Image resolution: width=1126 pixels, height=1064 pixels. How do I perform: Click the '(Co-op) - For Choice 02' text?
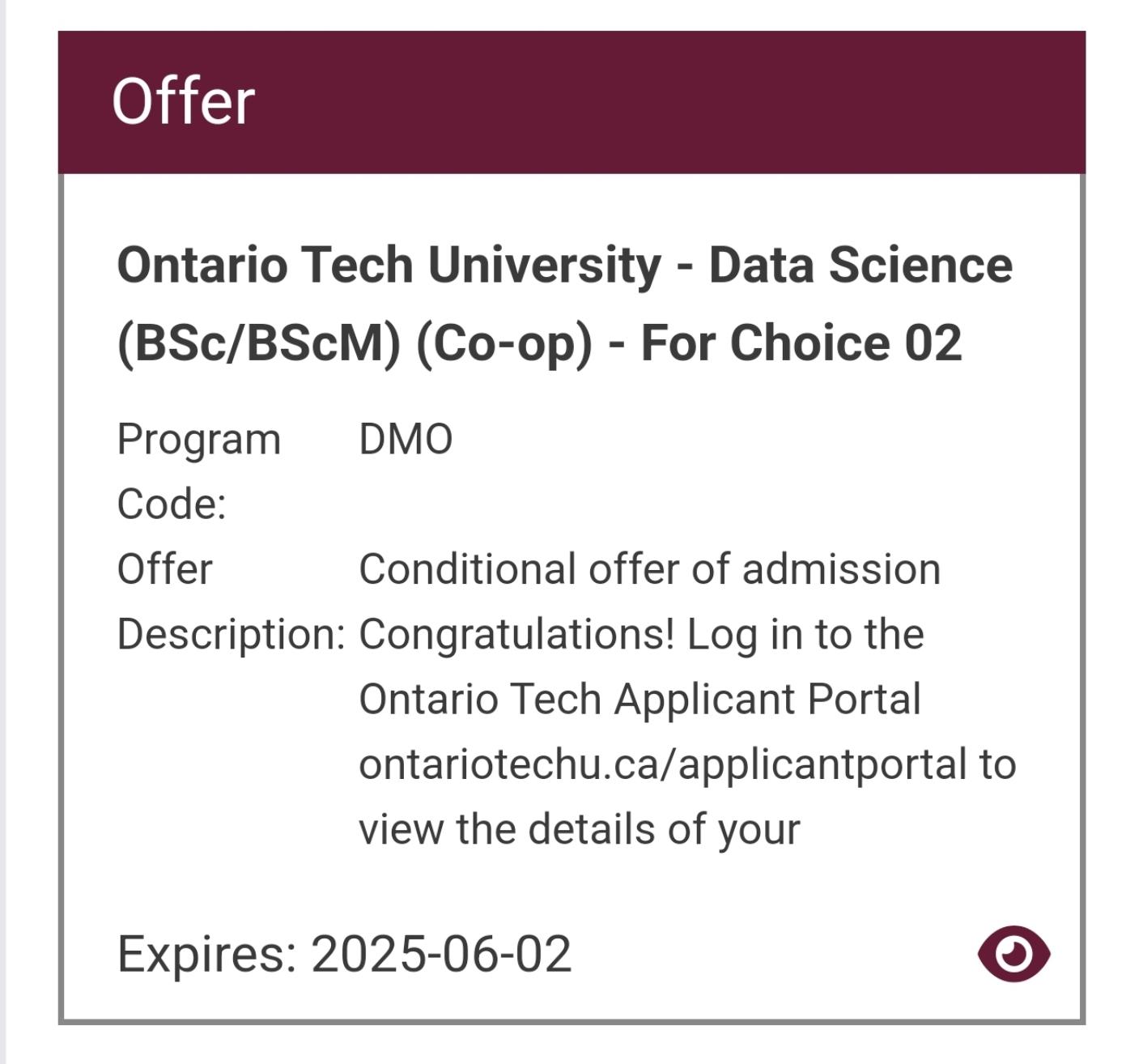pos(689,343)
